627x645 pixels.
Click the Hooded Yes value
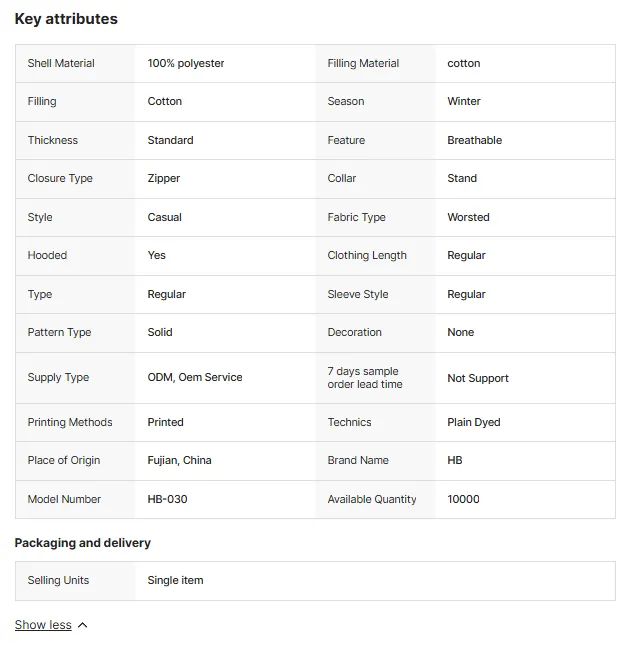(x=156, y=255)
